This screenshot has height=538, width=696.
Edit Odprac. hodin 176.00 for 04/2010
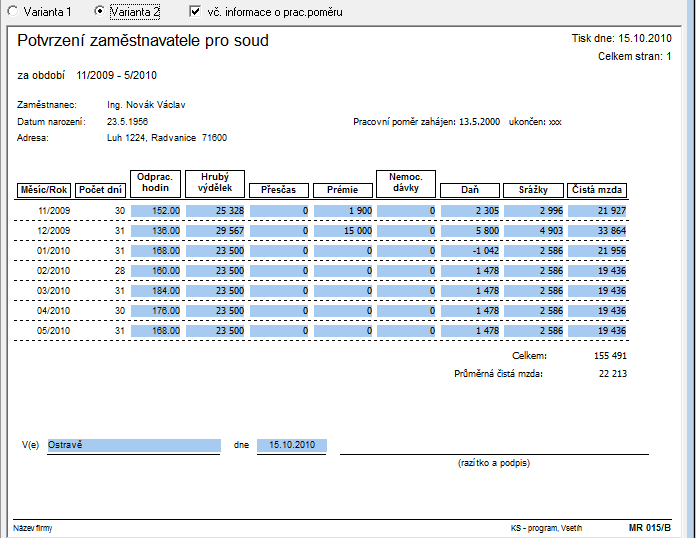(156, 311)
